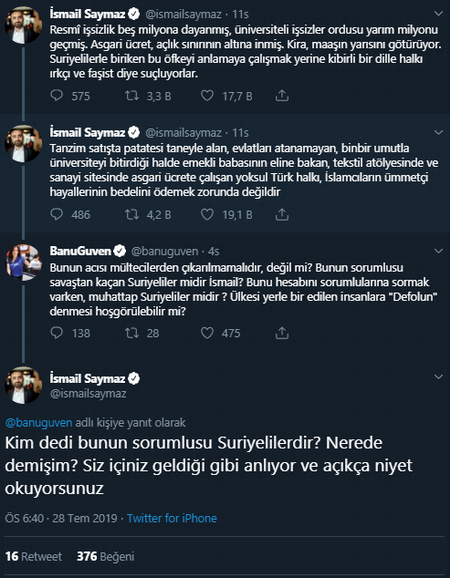
Task: Like BanuGuven's tweet with 475 likes
Action: (x=207, y=333)
